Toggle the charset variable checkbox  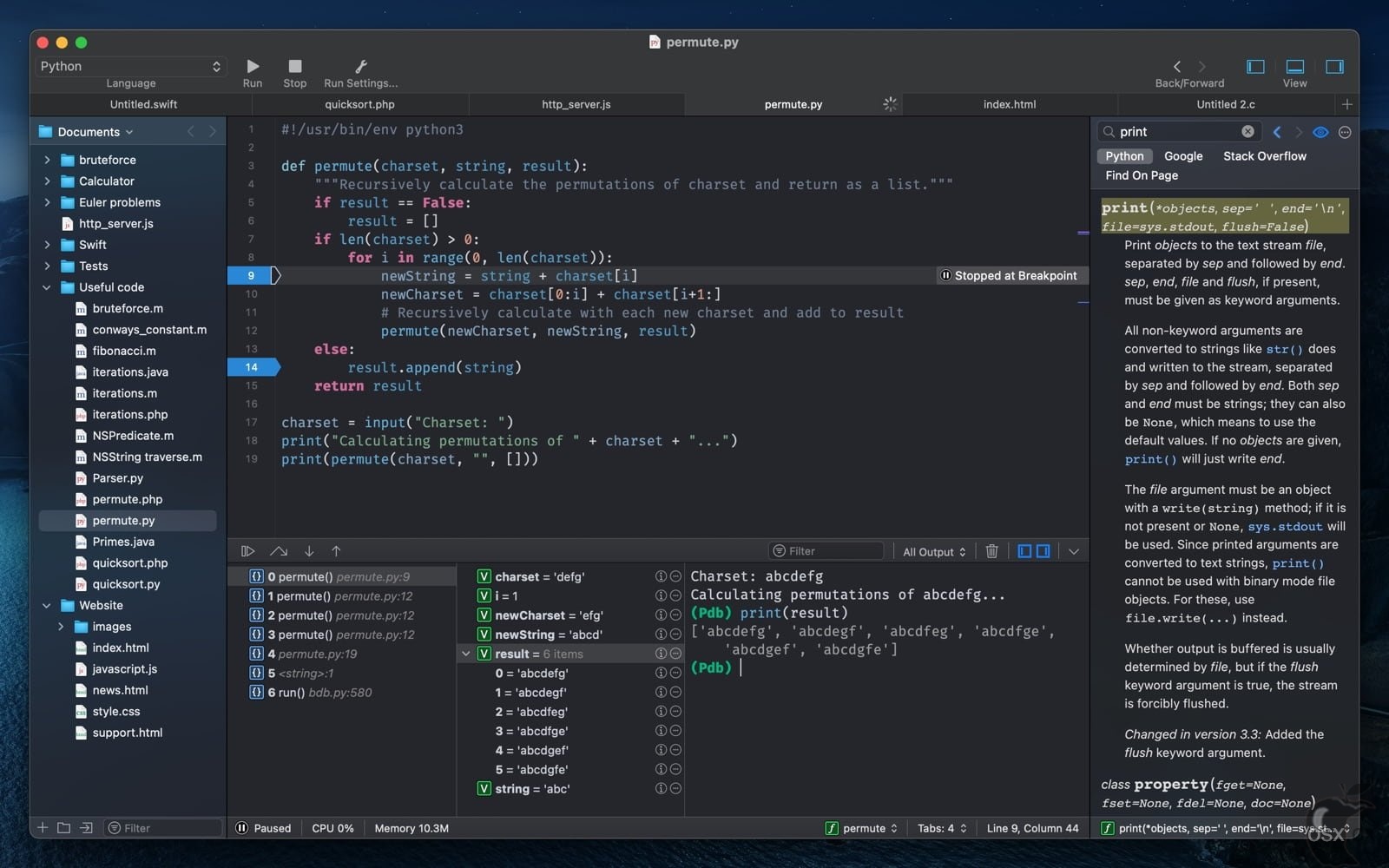click(x=484, y=576)
